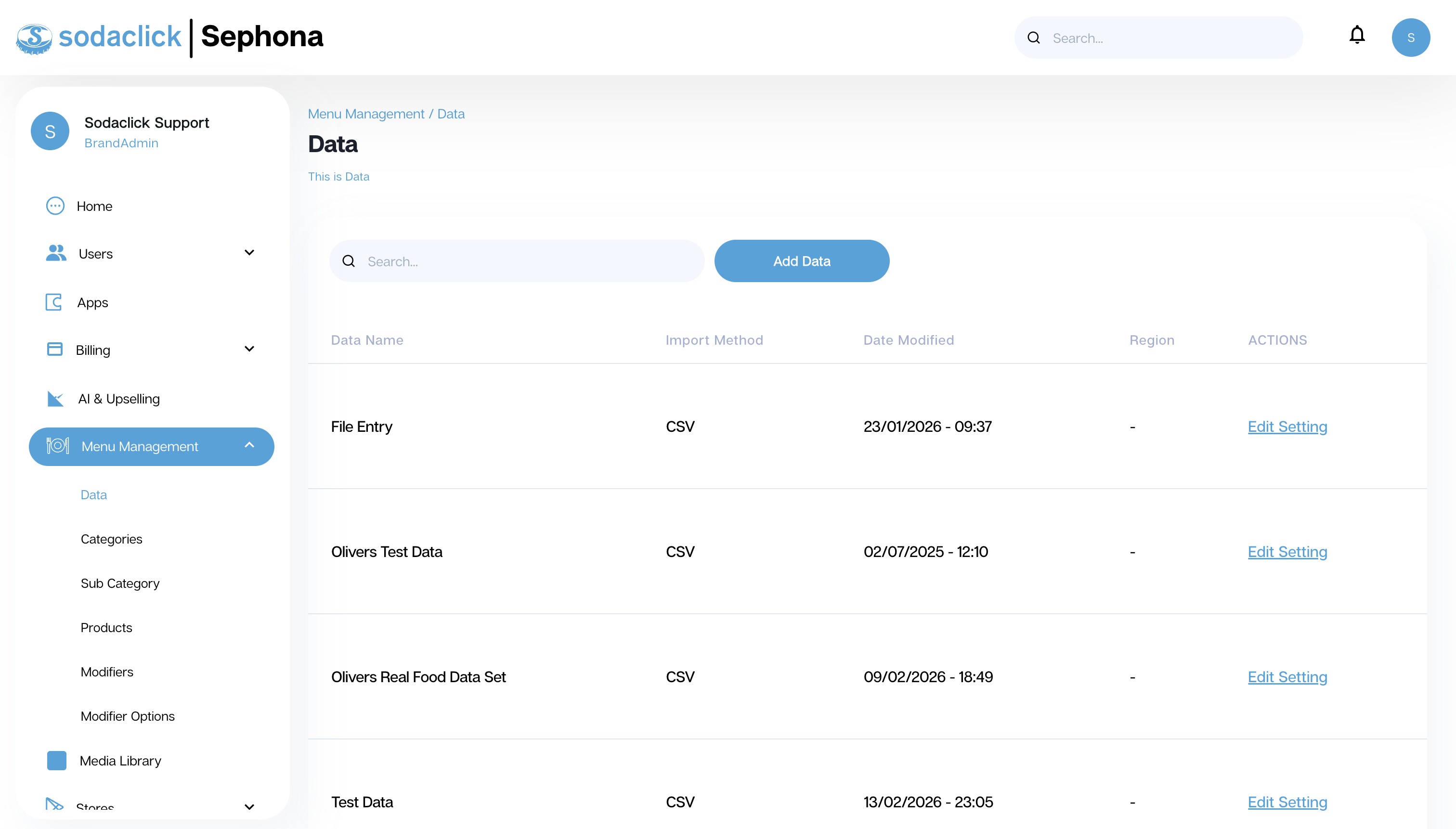Viewport: 1456px width, 829px height.
Task: Select the Products submenu item
Action: click(106, 627)
